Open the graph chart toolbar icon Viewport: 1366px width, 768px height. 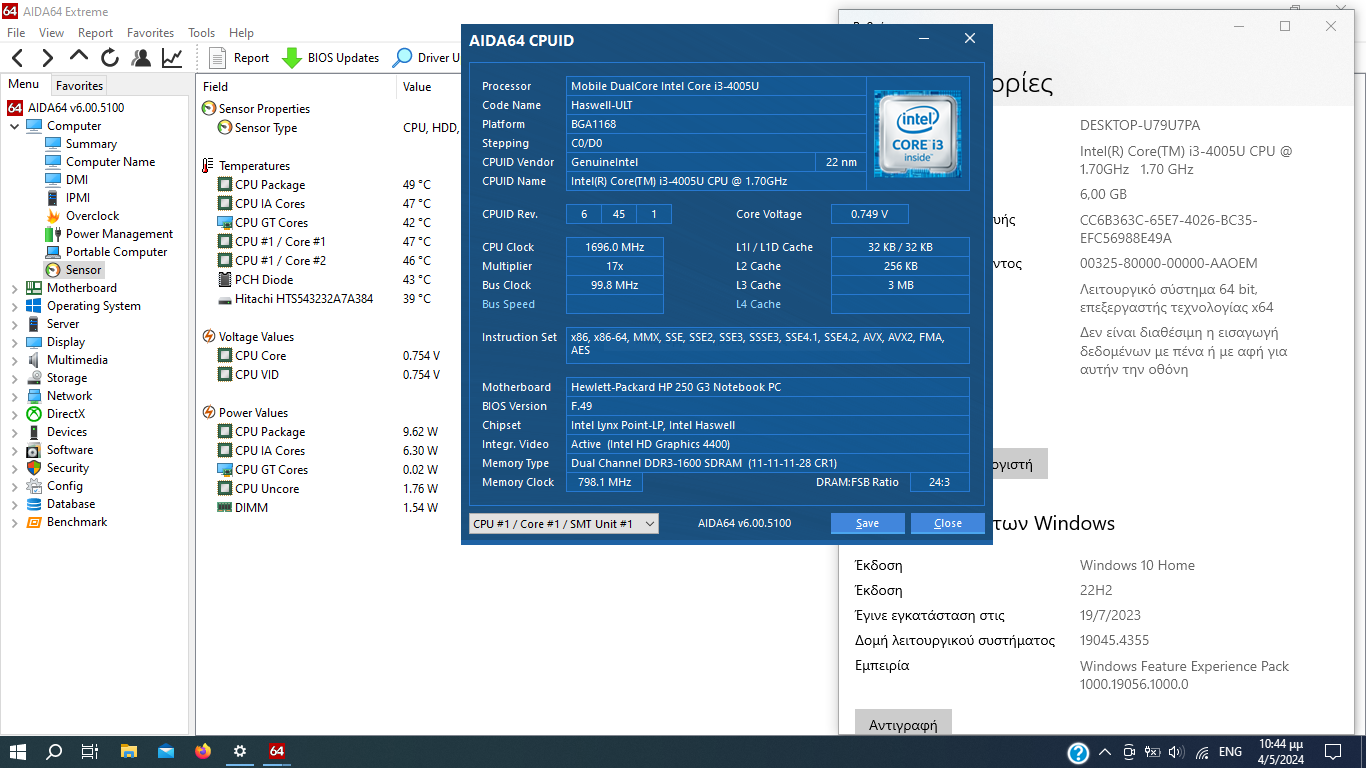click(x=172, y=58)
